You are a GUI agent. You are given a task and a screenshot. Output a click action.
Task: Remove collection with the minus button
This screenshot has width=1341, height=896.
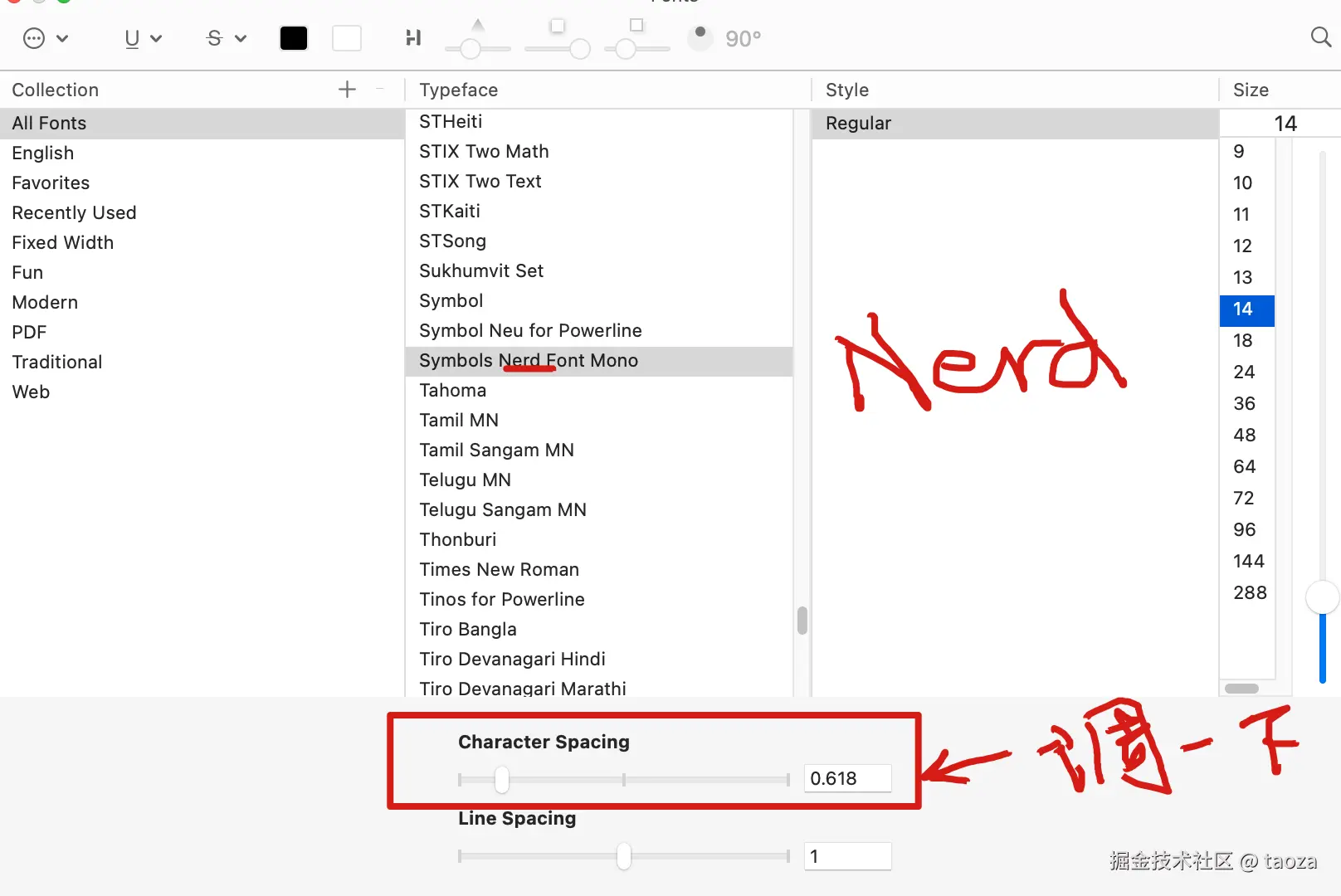[380, 90]
